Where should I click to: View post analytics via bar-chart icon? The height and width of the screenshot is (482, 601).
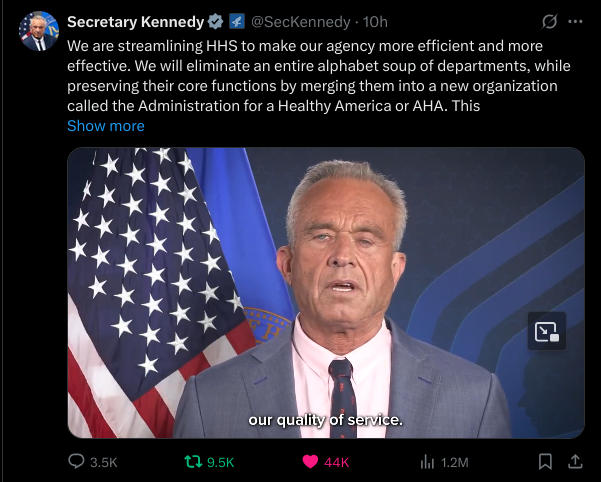click(427, 461)
